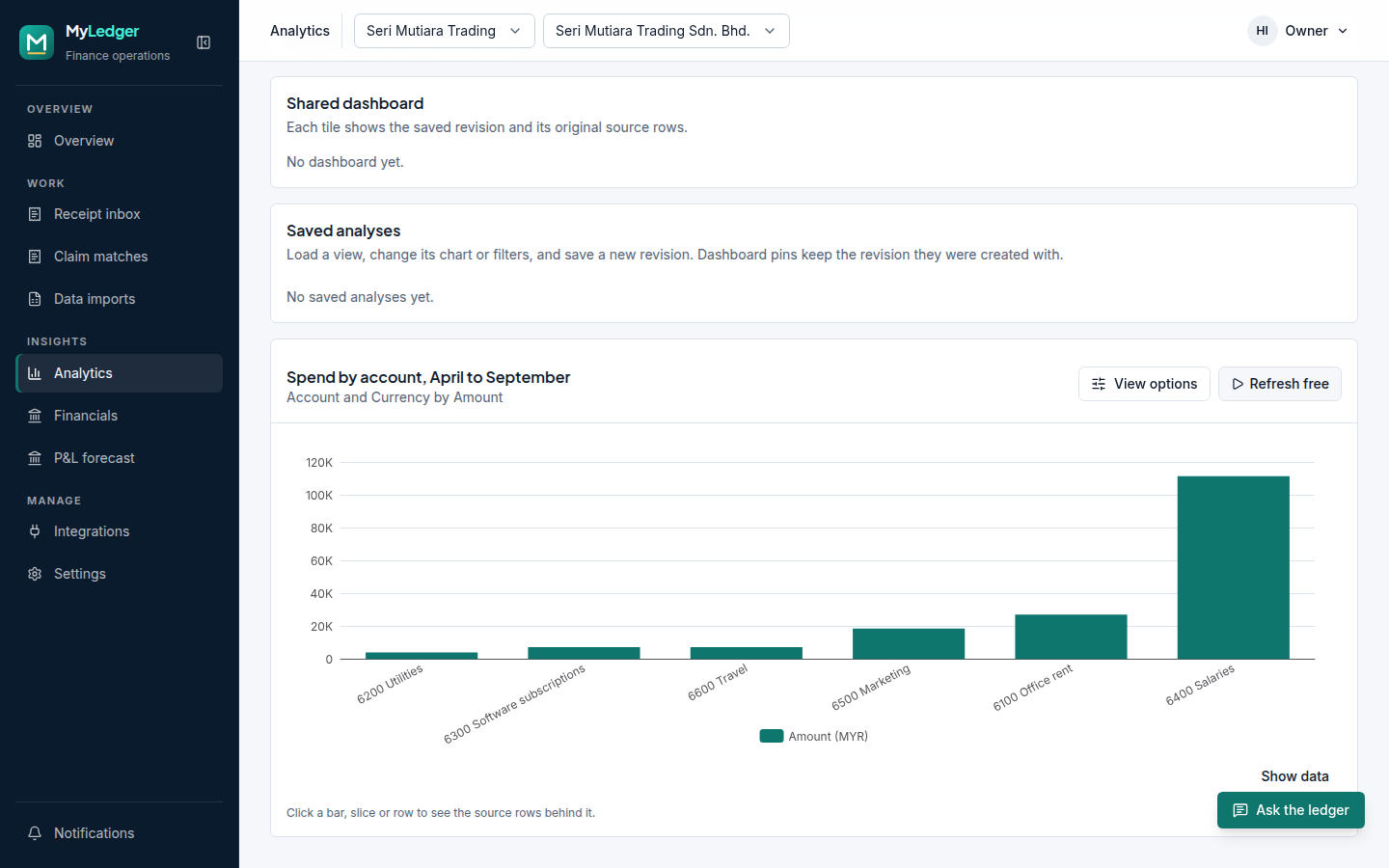
Task: Click the 6200 Utilities bar
Action: click(422, 656)
